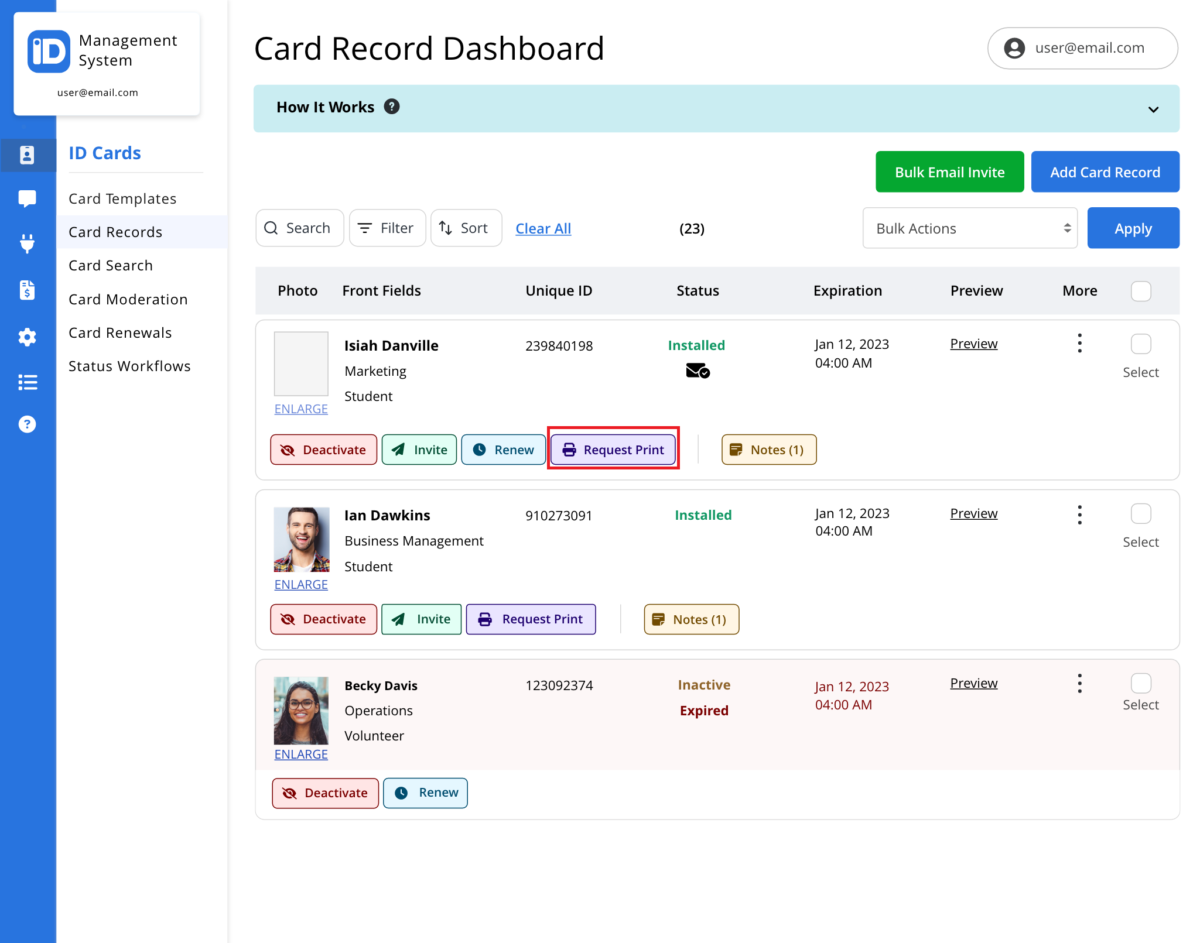Select Card Templates in the navigation menu
The width and height of the screenshot is (1200, 943).
122,198
